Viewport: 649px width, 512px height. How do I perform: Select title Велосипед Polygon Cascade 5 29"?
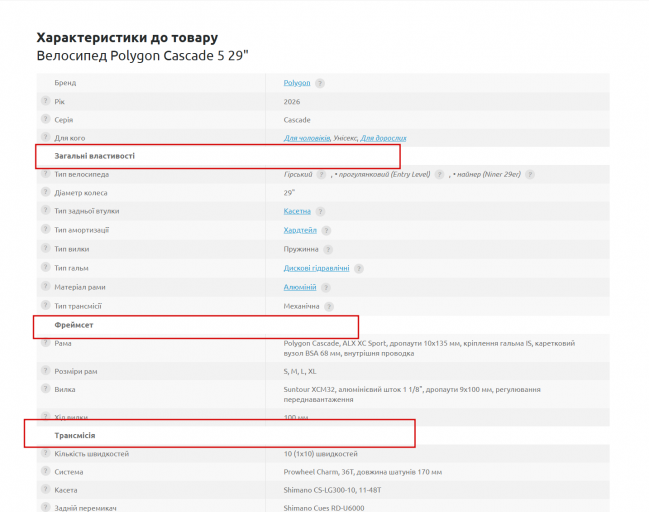142,55
